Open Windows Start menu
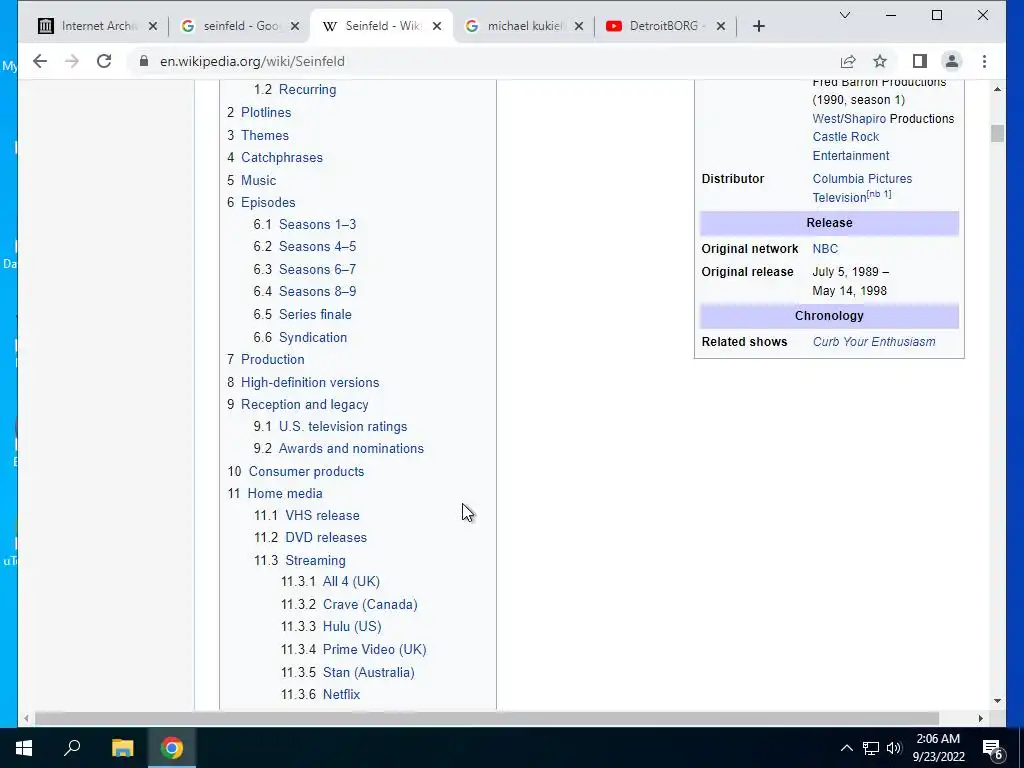 [24, 748]
